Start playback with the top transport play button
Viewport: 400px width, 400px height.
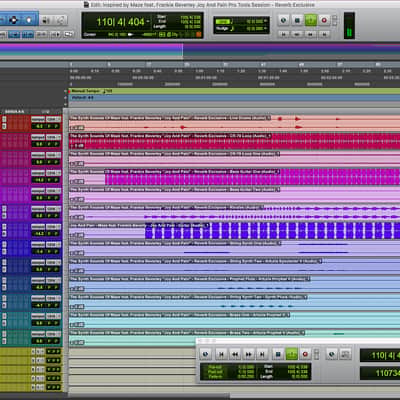tap(311, 20)
